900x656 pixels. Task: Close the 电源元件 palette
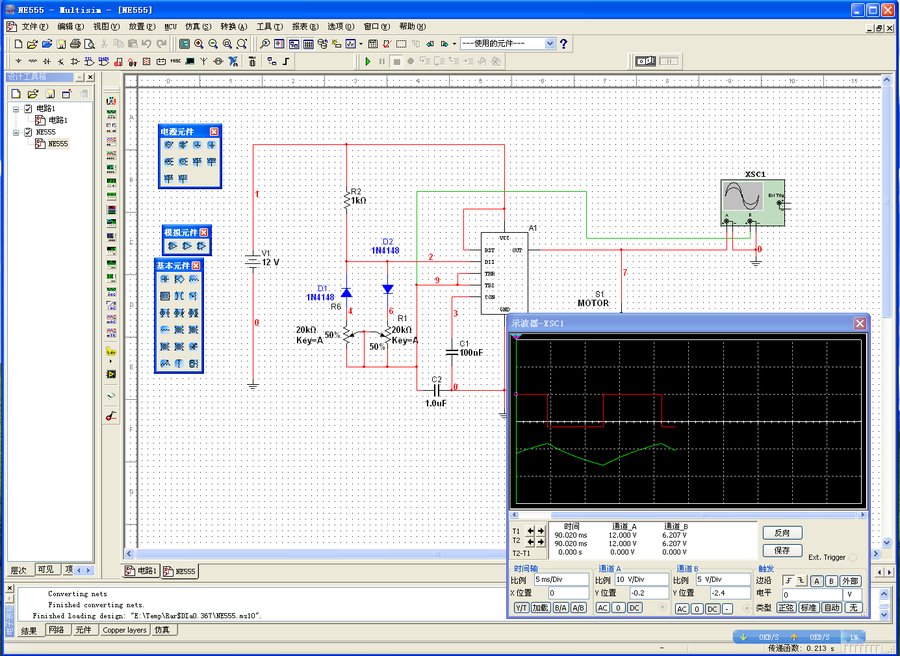pyautogui.click(x=214, y=131)
